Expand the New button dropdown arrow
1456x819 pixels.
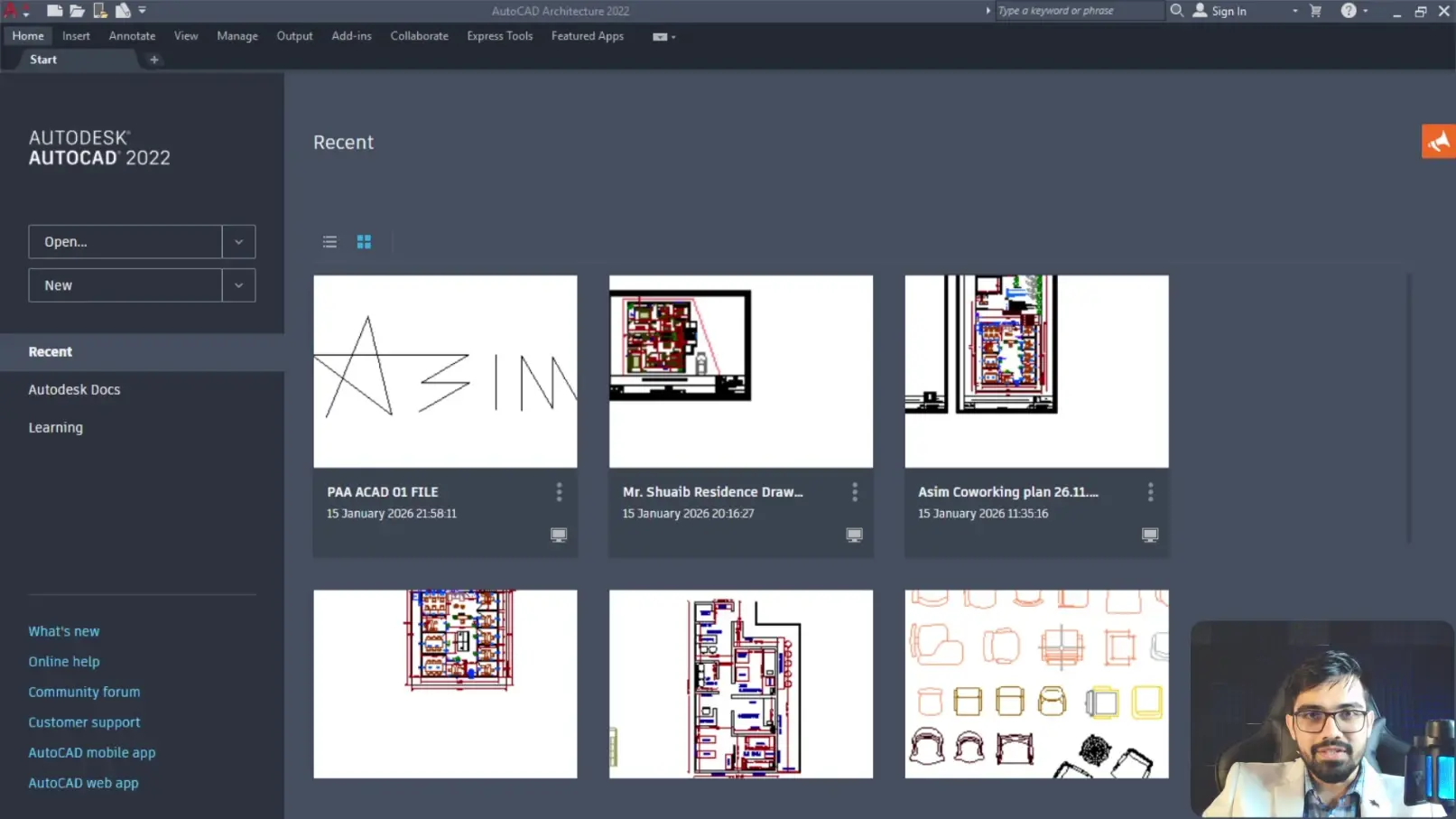(239, 285)
